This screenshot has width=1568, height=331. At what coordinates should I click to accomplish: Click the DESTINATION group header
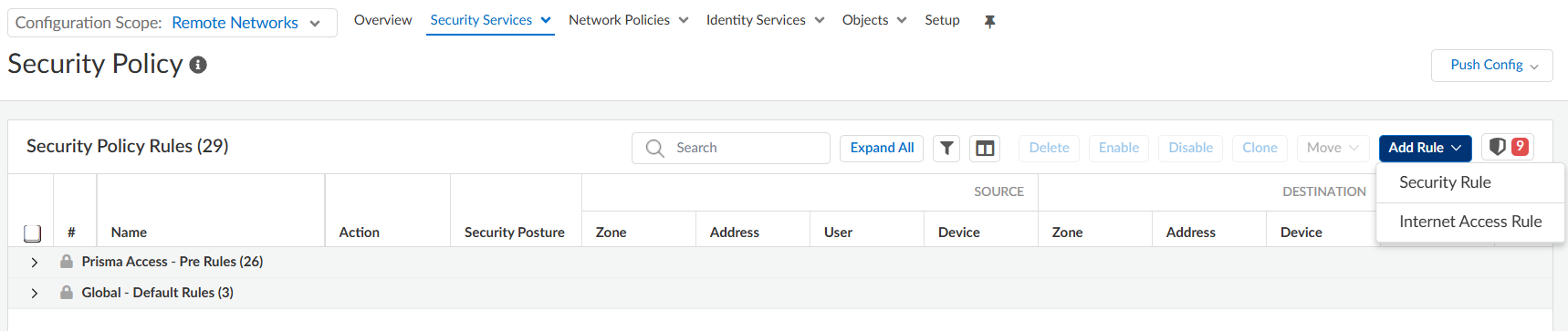(1323, 191)
